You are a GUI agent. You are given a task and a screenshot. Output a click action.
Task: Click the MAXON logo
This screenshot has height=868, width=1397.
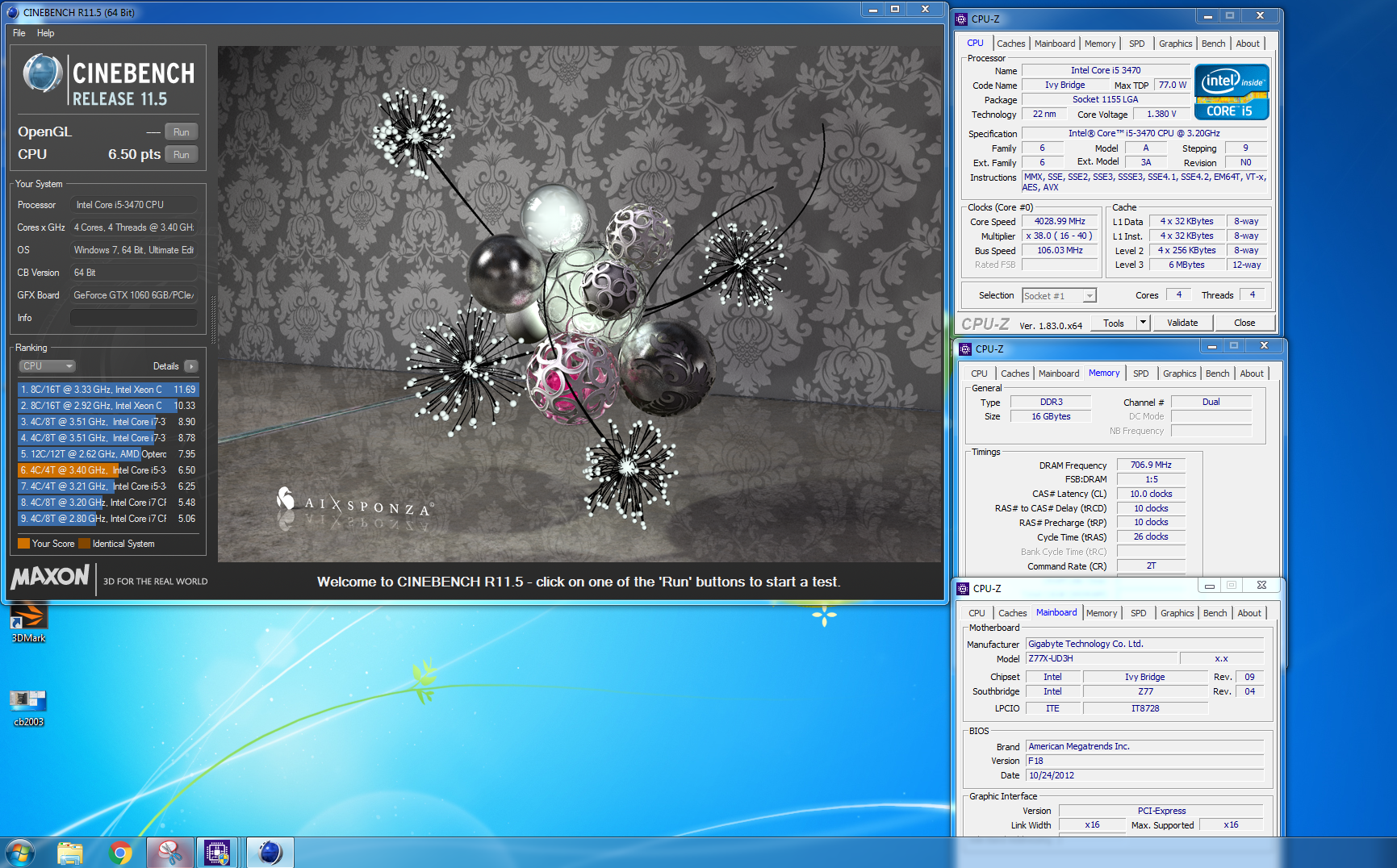click(x=50, y=577)
